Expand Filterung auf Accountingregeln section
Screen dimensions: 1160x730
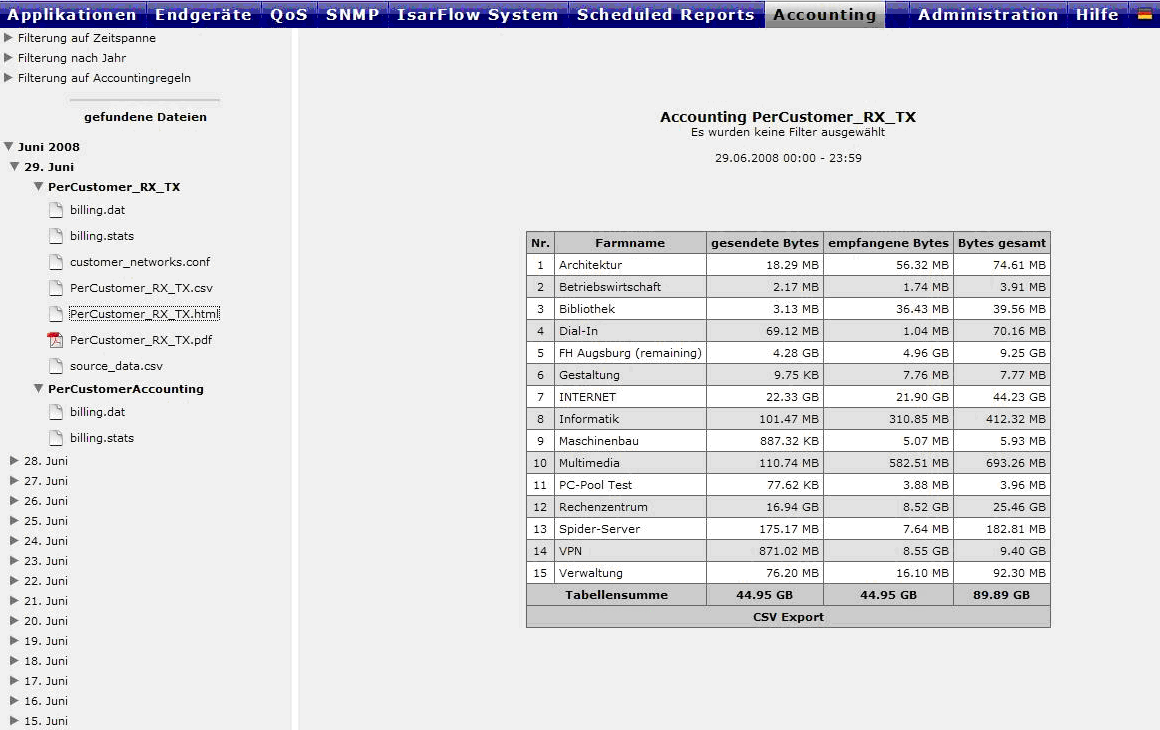9,78
